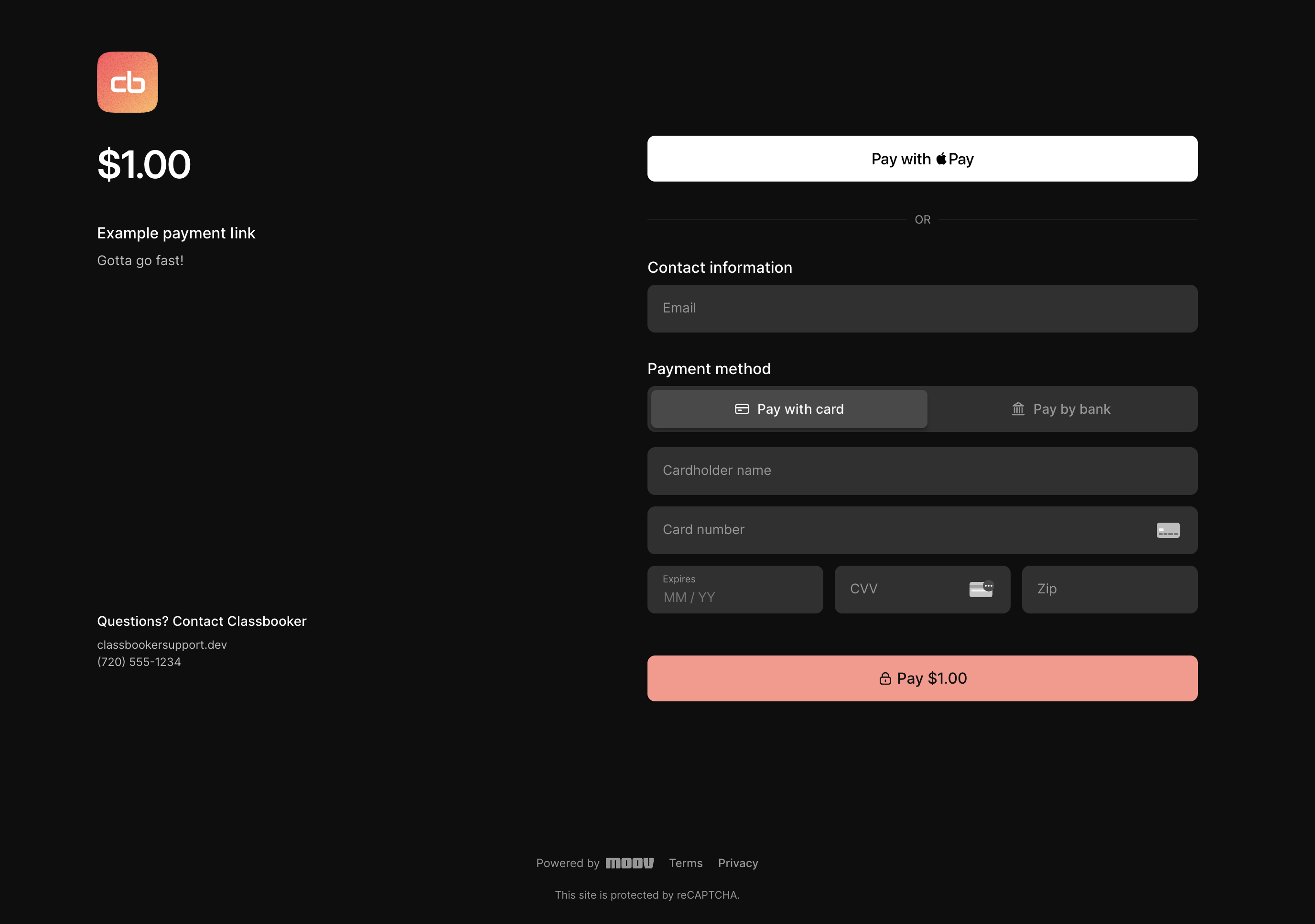Click the Classbooker app logo
The height and width of the screenshot is (924, 1315).
(127, 82)
